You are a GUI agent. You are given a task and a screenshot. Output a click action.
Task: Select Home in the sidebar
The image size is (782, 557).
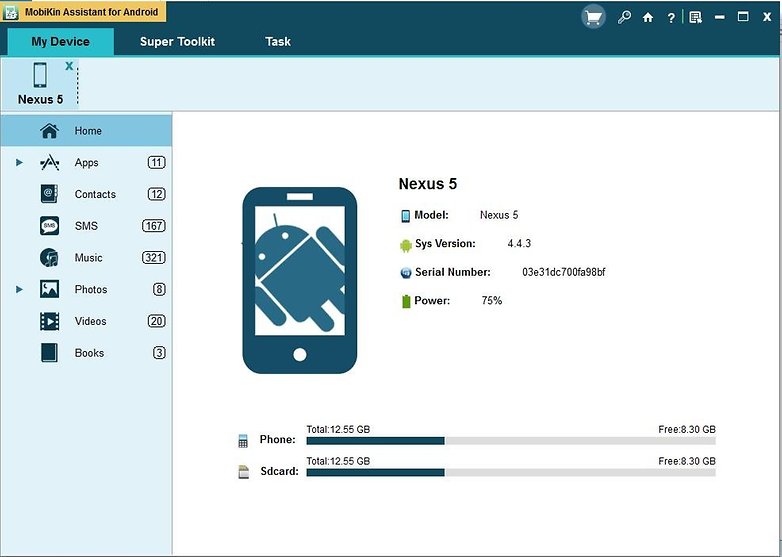coord(86,131)
